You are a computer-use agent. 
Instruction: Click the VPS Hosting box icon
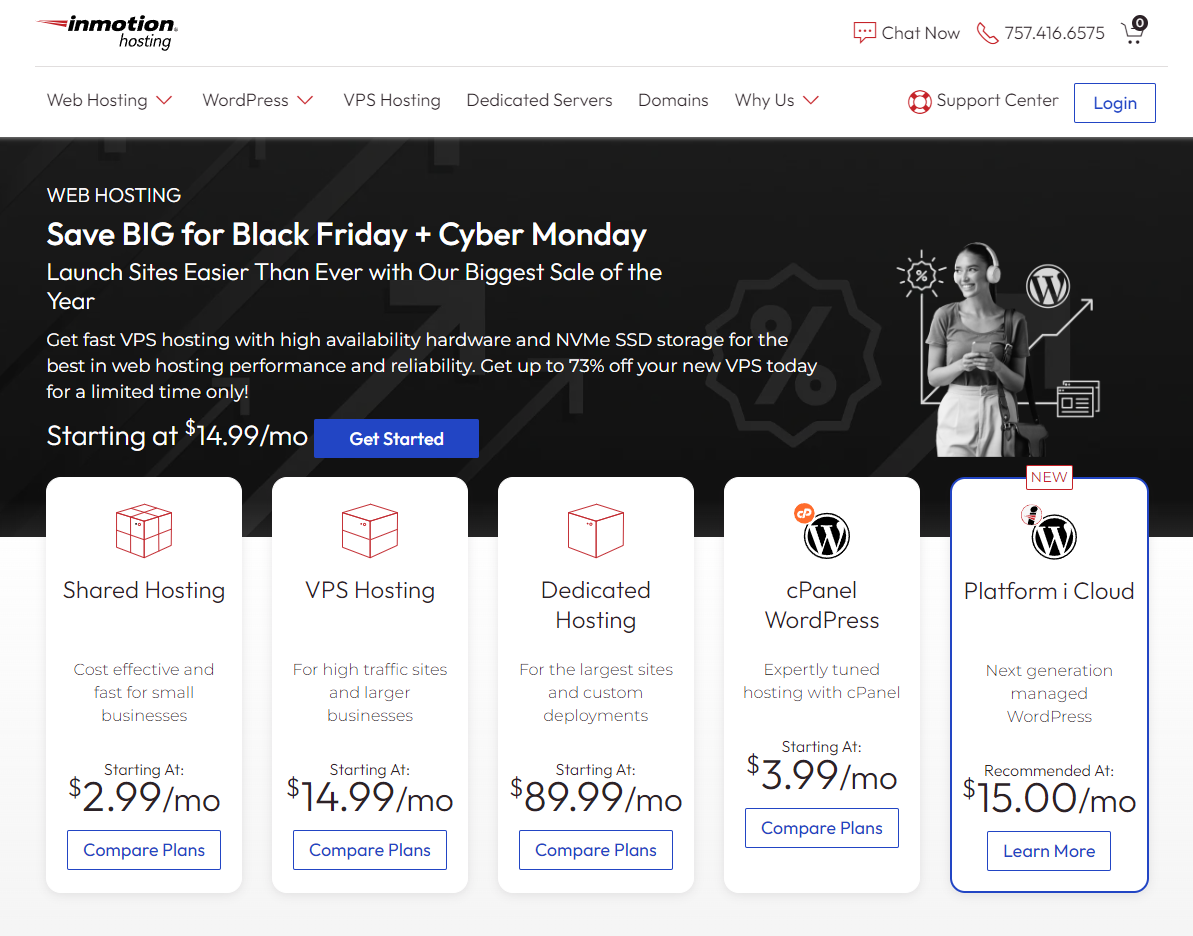370,529
